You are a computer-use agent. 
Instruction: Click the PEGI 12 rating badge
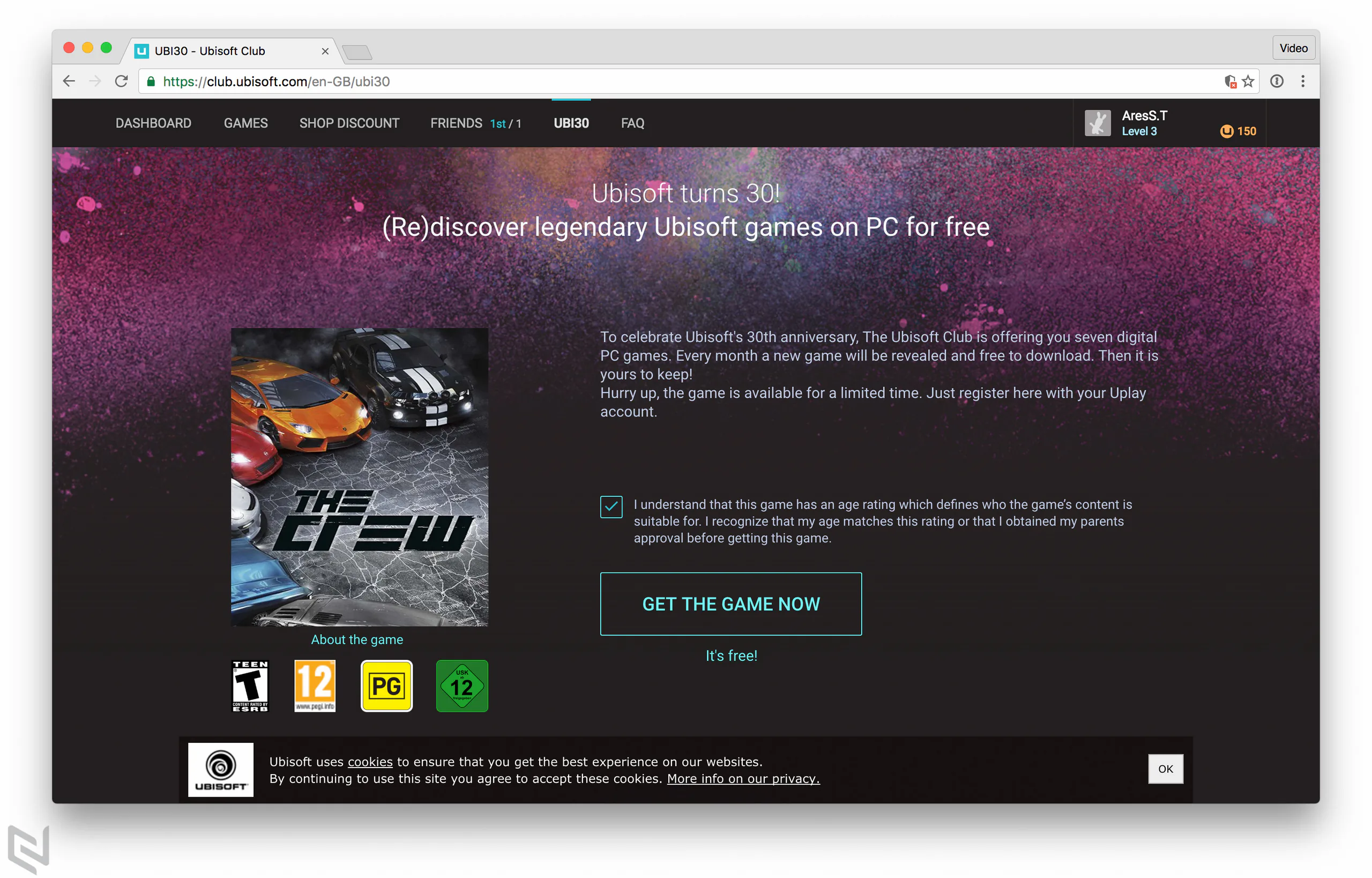[315, 686]
